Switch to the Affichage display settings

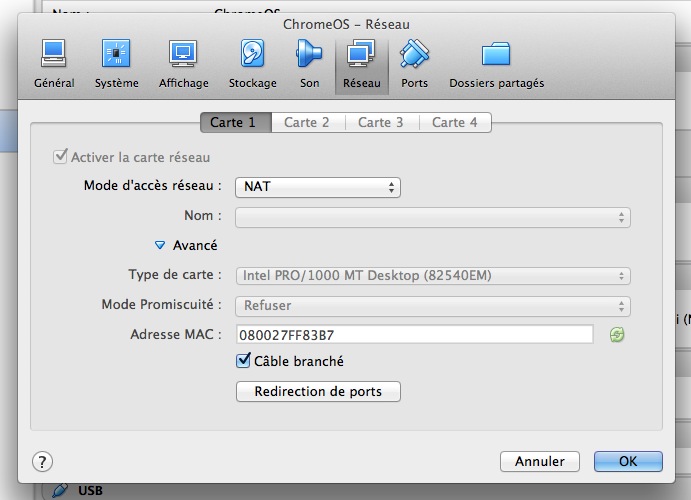coord(183,62)
